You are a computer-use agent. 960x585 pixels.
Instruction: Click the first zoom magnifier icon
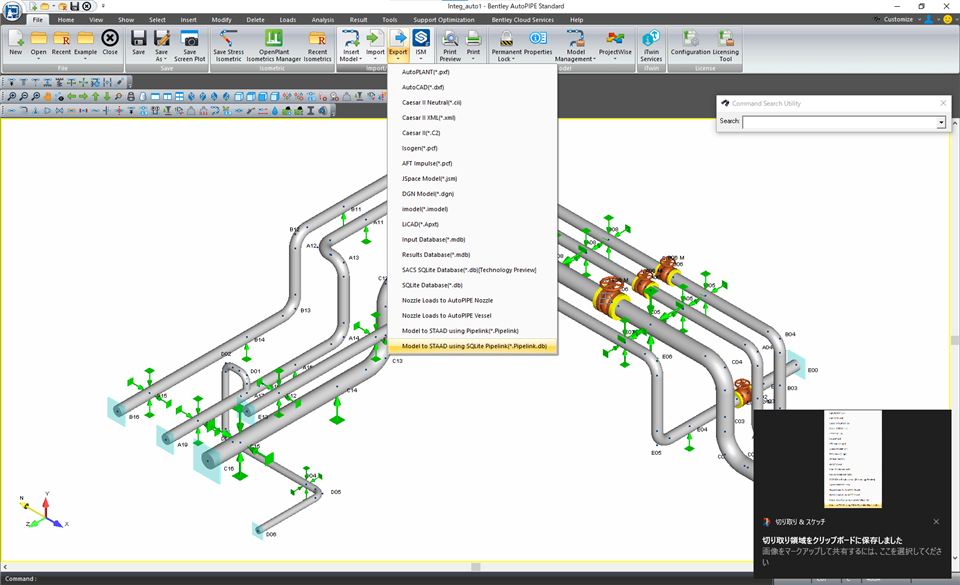pos(12,97)
